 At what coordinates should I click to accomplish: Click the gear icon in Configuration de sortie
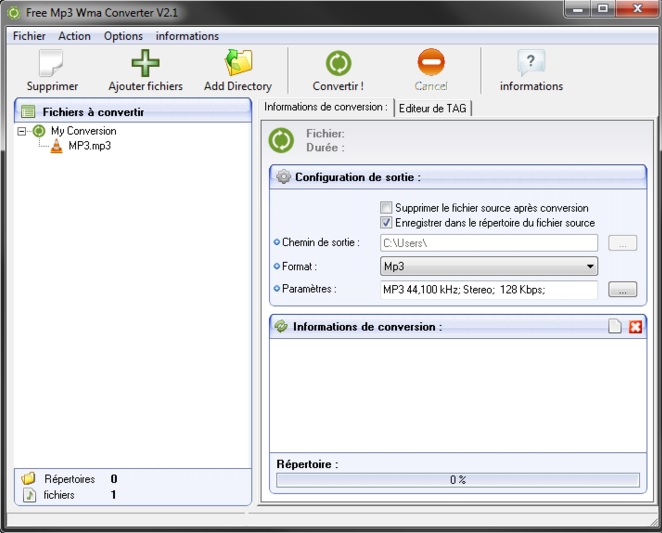pos(284,177)
